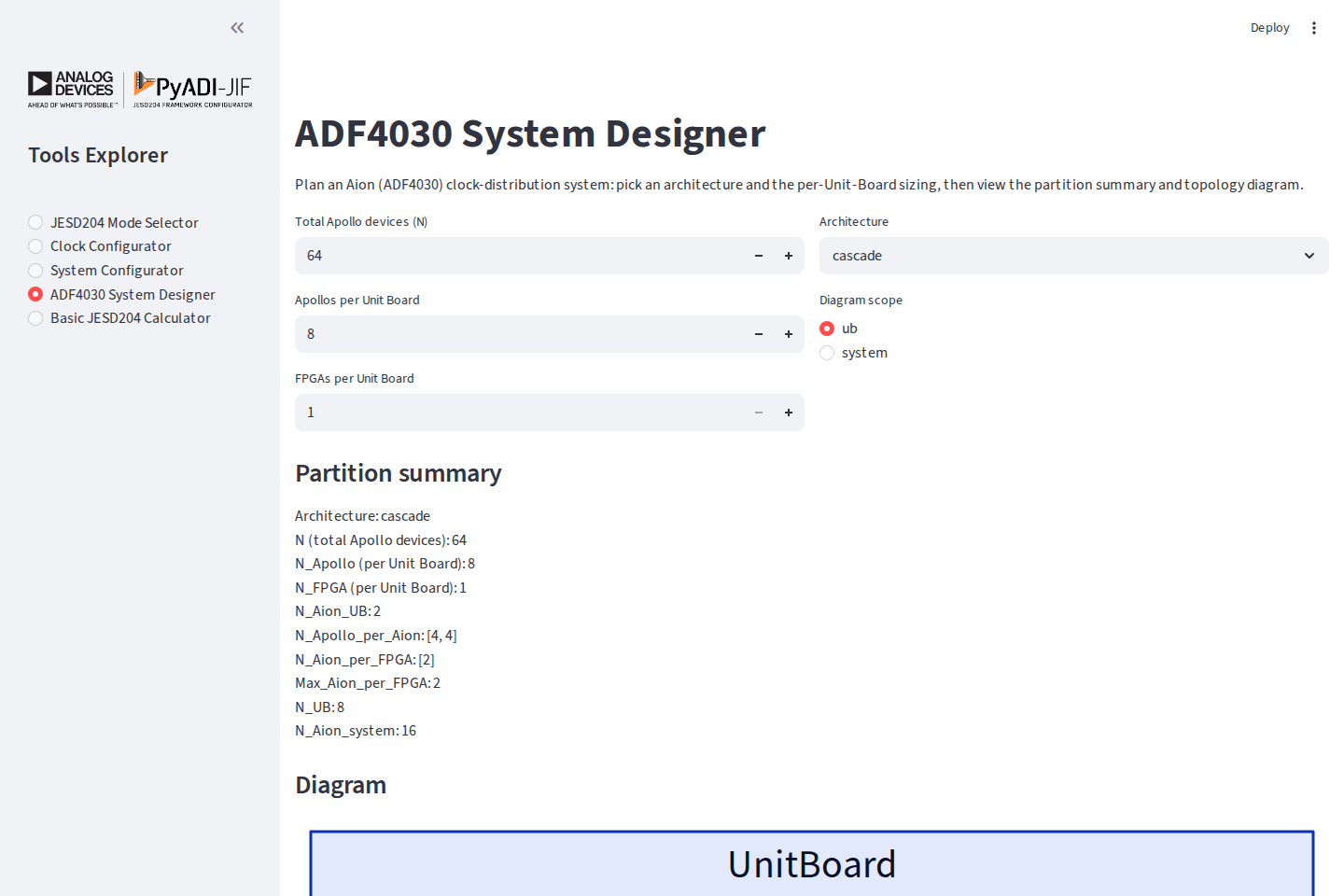Focus the Total Apollo devices input field
Screen dimensions: 1344x896
[520, 256]
